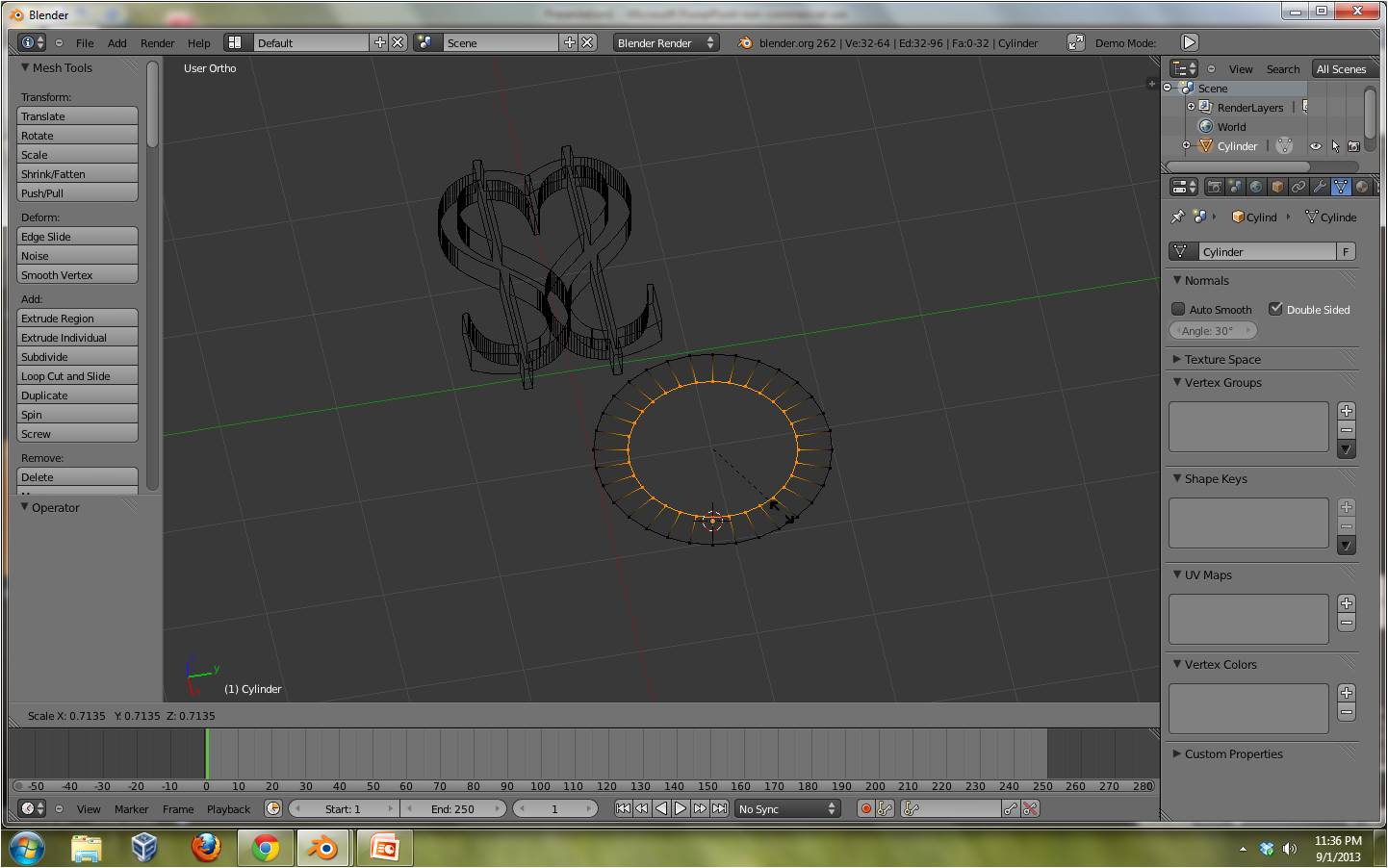Image resolution: width=1388 pixels, height=868 pixels.
Task: Open the Render menu
Action: coord(157,43)
